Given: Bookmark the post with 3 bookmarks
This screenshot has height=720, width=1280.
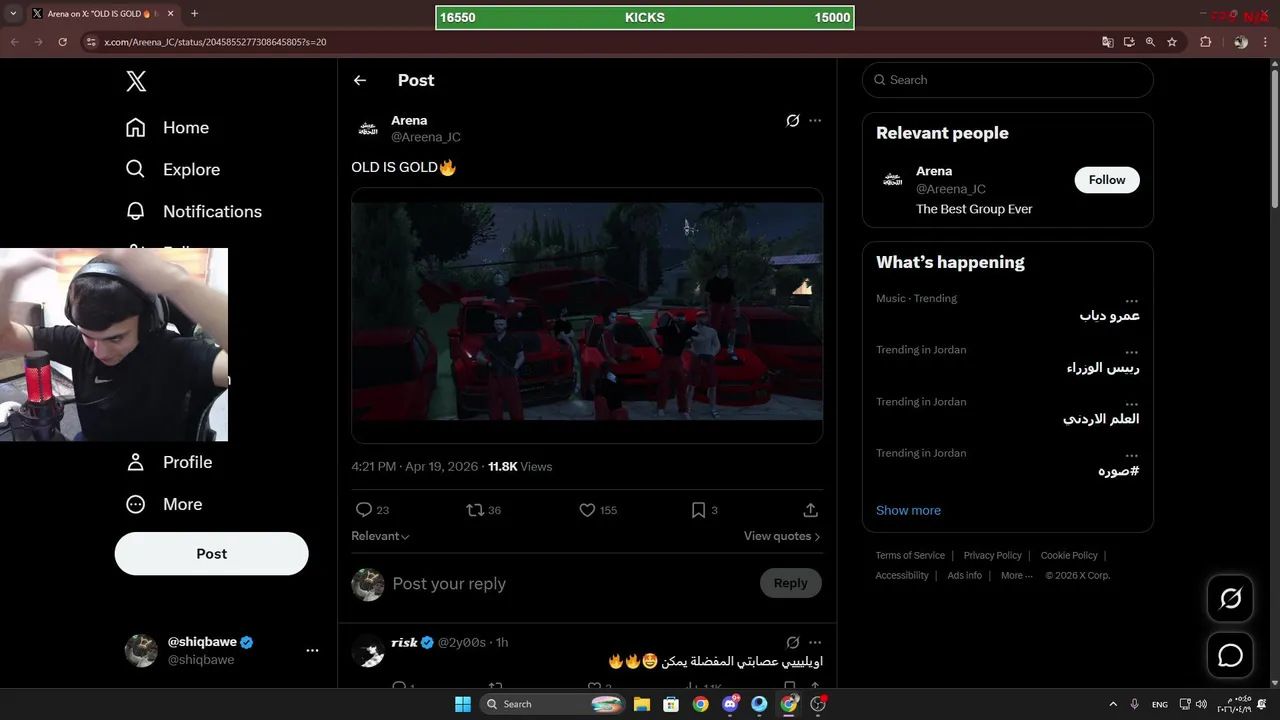Looking at the screenshot, I should click(x=698, y=510).
